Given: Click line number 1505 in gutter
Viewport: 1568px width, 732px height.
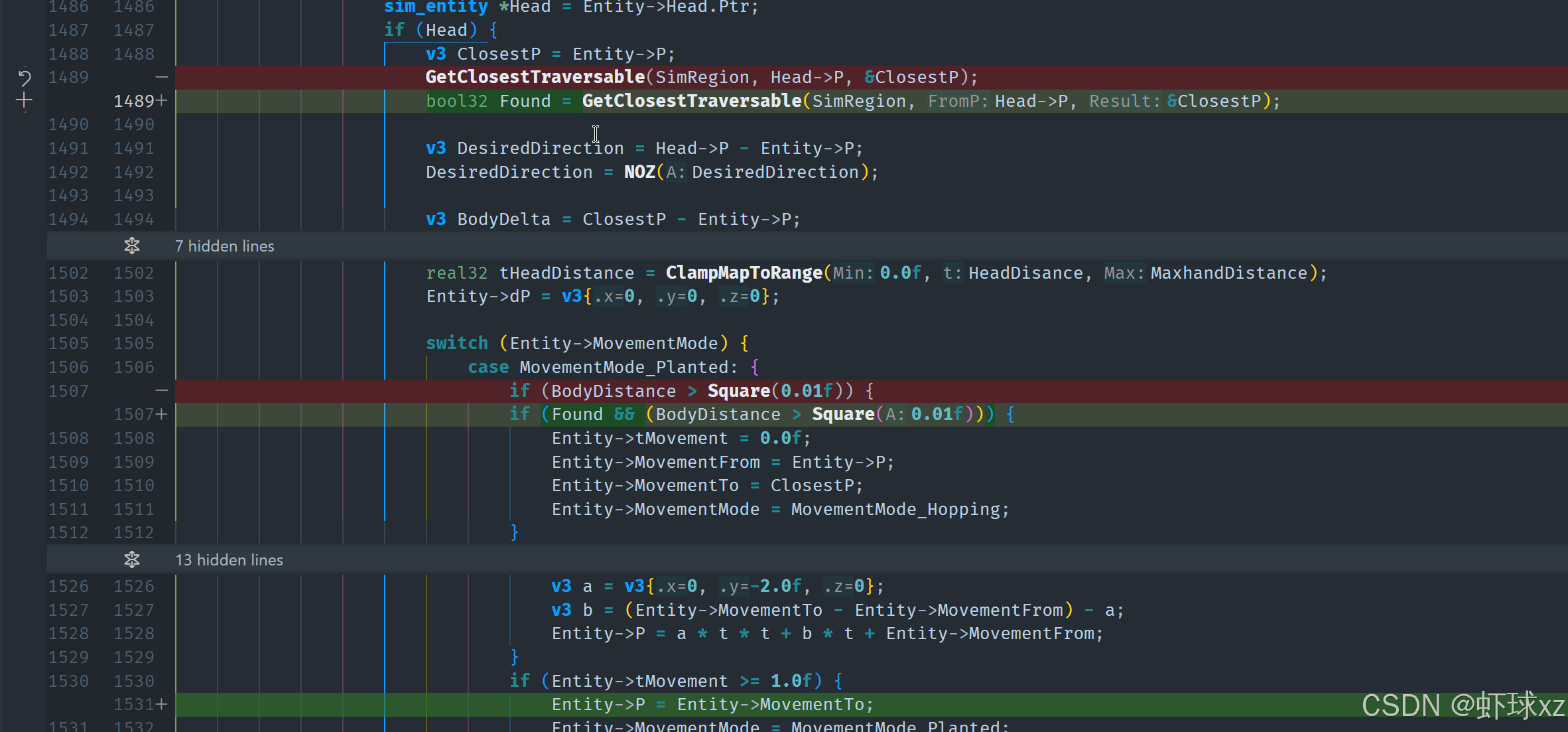Looking at the screenshot, I should [68, 343].
